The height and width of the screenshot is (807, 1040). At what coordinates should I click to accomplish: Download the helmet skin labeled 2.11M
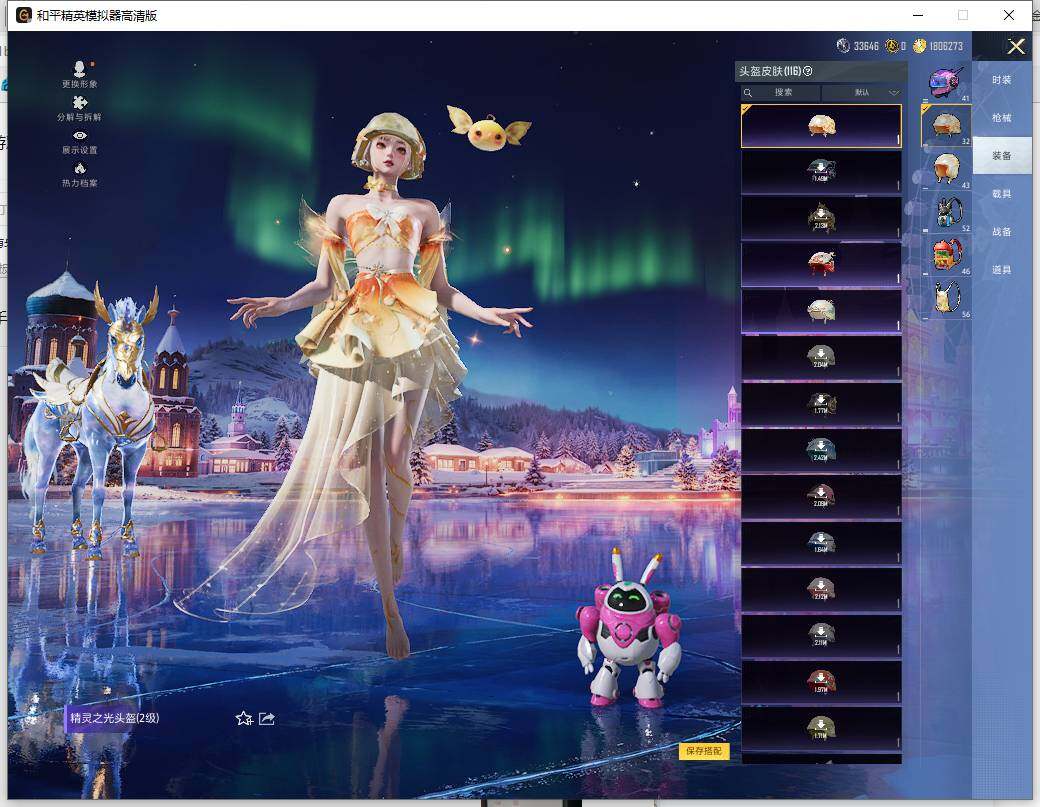[x=821, y=635]
